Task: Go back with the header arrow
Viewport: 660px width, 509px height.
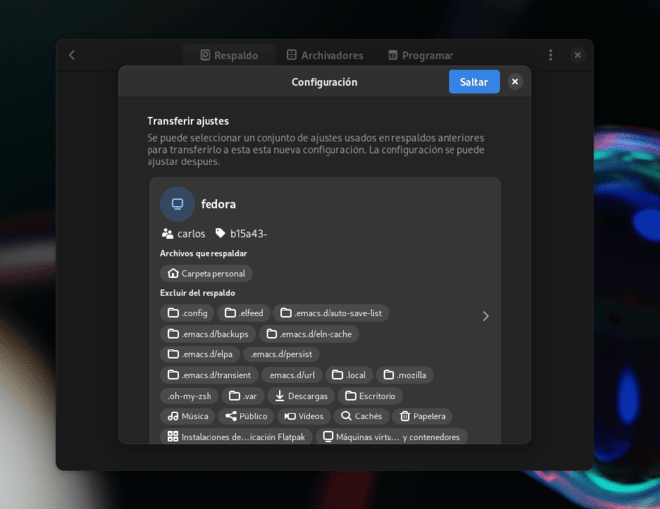Action: click(72, 55)
